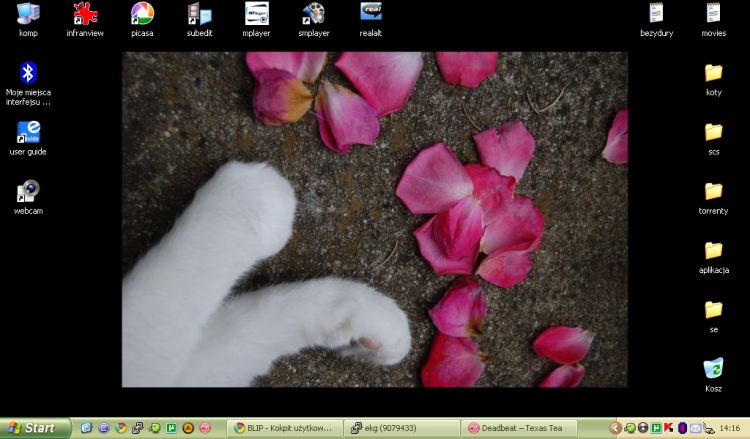This screenshot has width=750, height=439.
Task: Launch the mplayer desktop shortcut
Action: (x=257, y=14)
